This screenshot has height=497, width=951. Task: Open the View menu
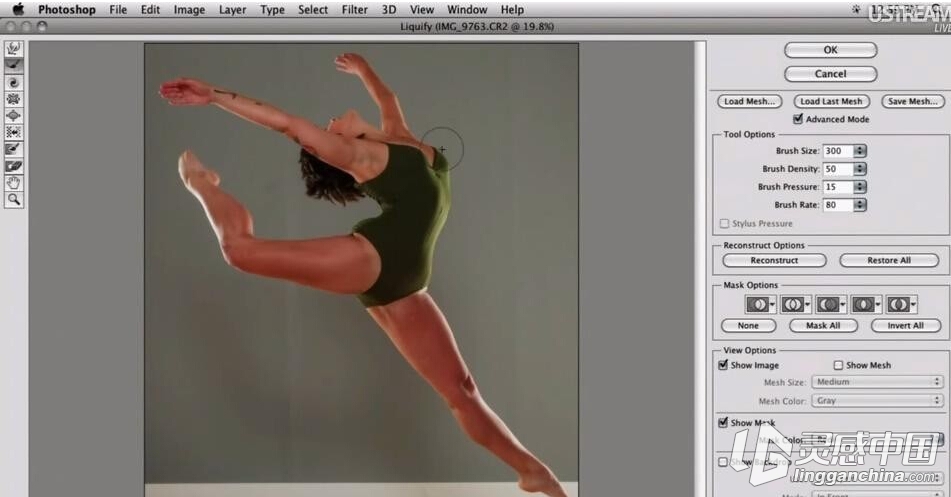[x=422, y=10]
